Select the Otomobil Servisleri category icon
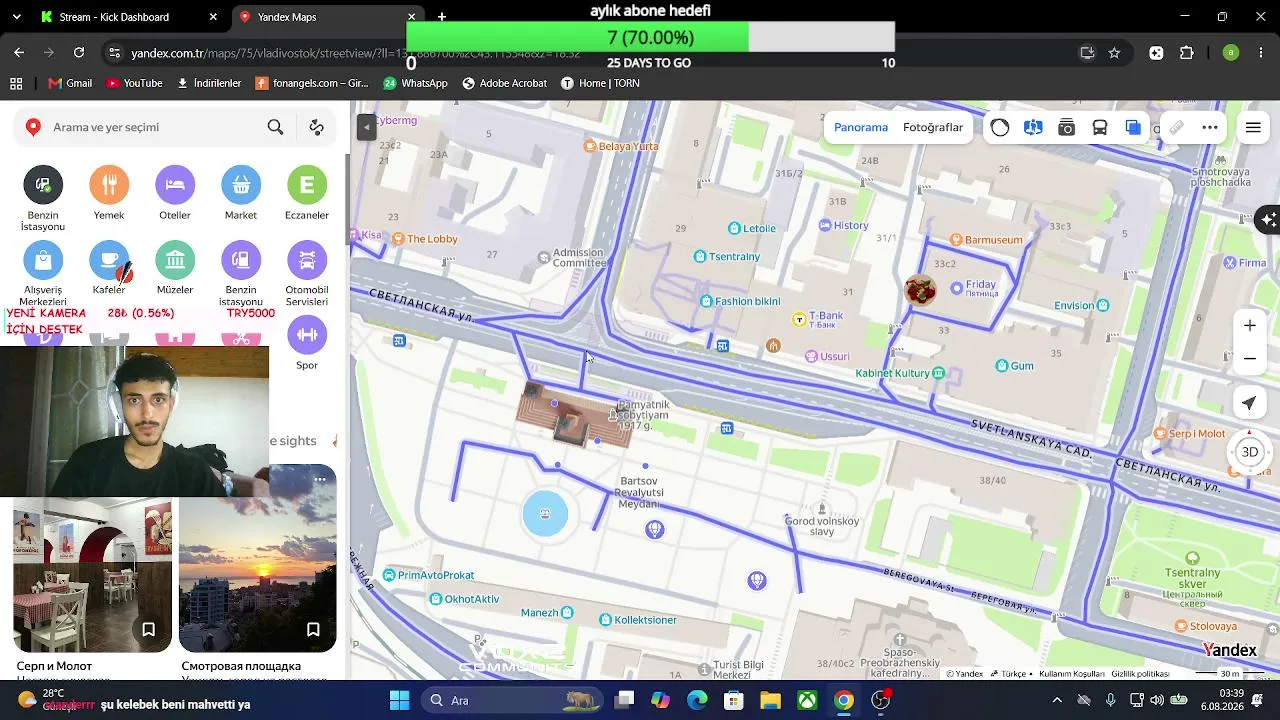The image size is (1280, 720). point(307,261)
